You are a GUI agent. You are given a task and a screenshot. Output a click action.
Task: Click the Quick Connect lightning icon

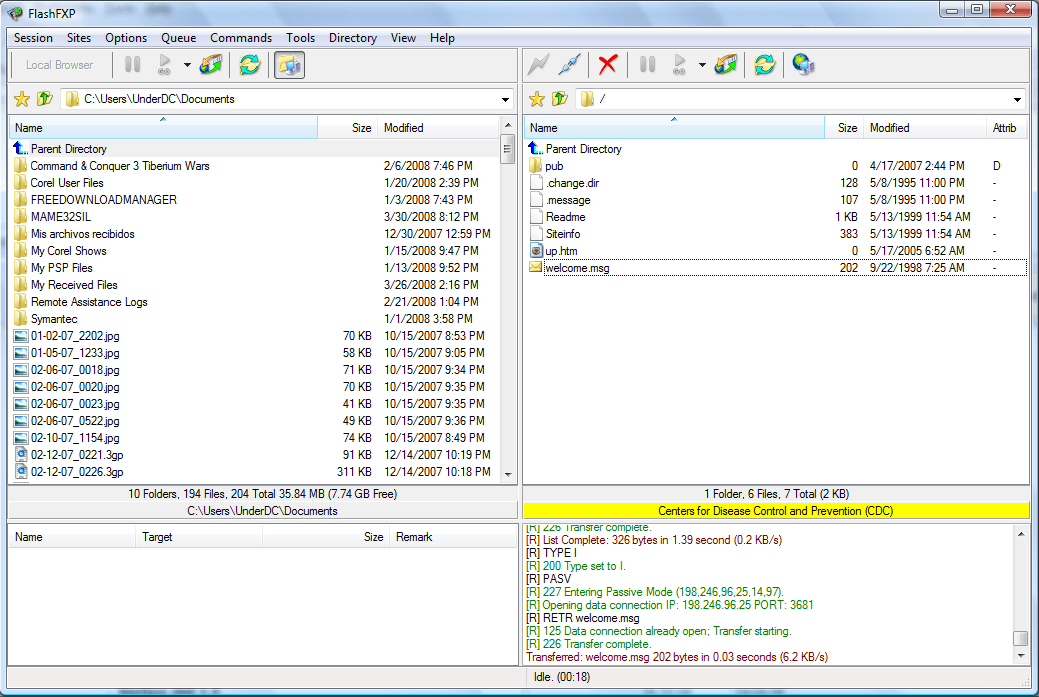pos(539,63)
